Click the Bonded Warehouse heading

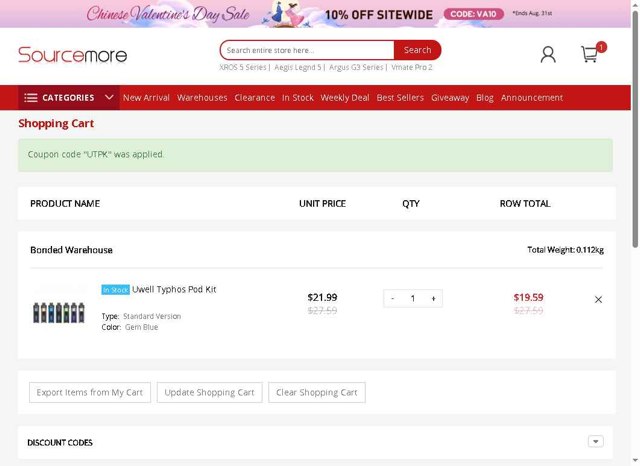pos(71,250)
